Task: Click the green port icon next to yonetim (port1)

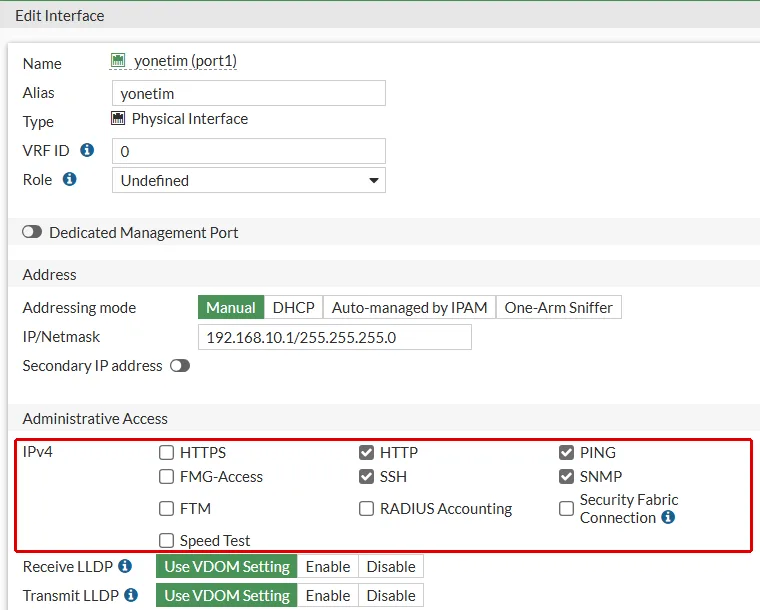Action: pyautogui.click(x=118, y=60)
